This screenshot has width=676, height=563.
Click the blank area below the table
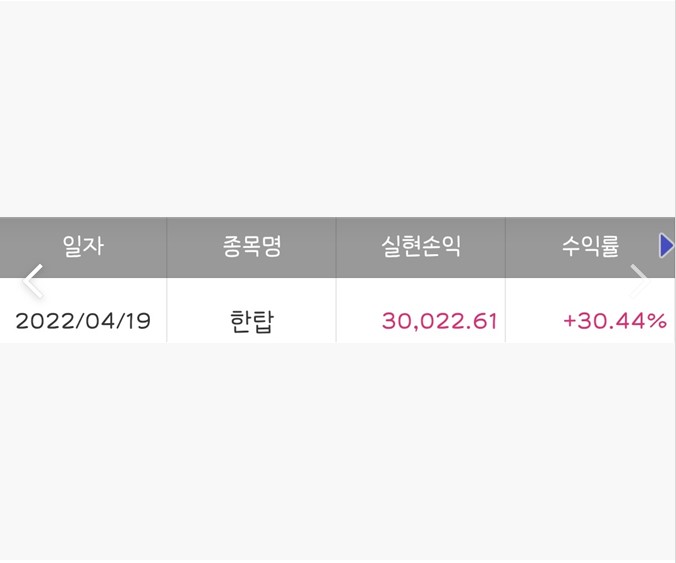pos(338,453)
